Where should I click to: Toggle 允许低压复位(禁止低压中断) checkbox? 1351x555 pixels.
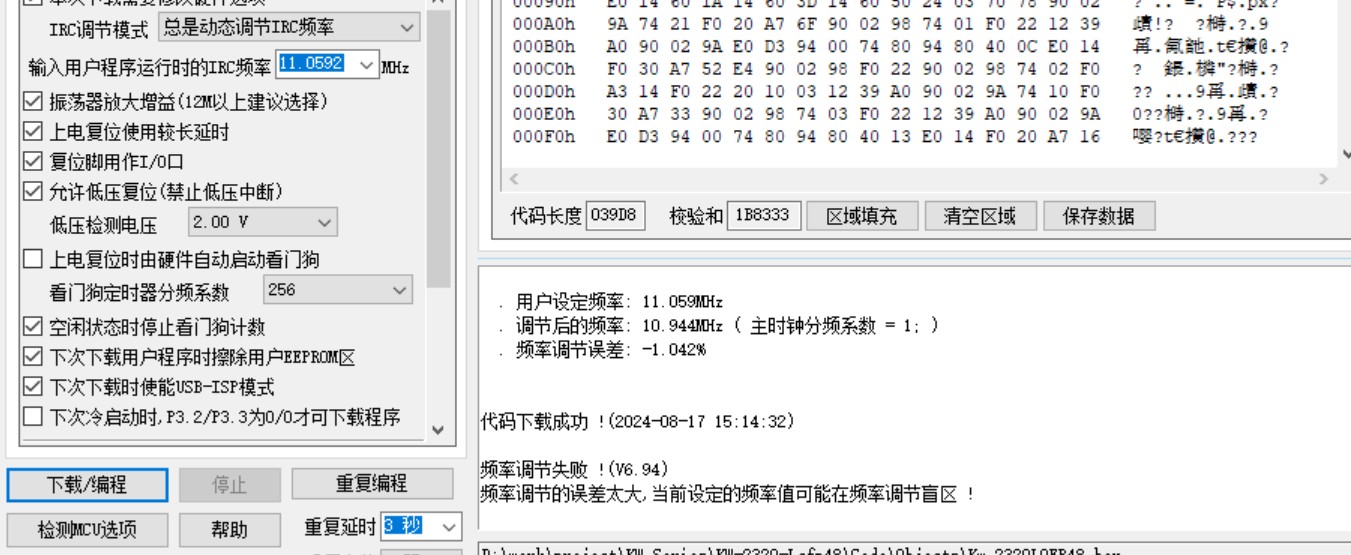point(33,192)
